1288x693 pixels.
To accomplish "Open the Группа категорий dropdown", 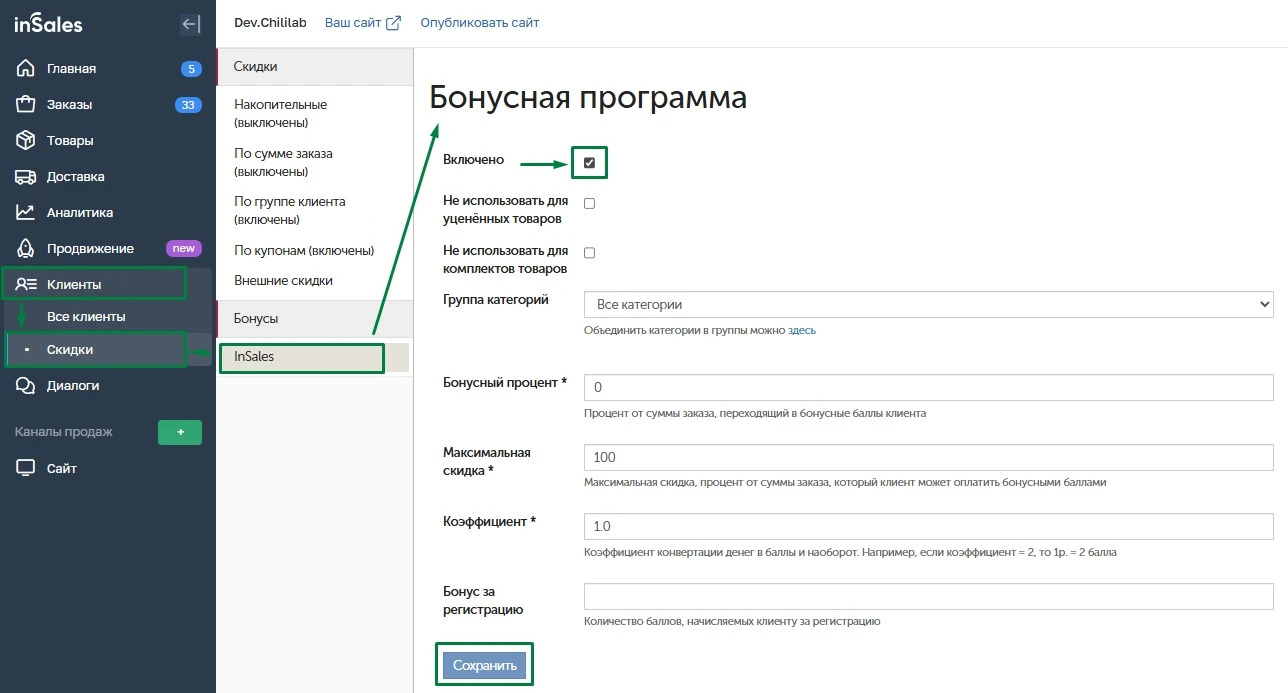I will (x=927, y=304).
